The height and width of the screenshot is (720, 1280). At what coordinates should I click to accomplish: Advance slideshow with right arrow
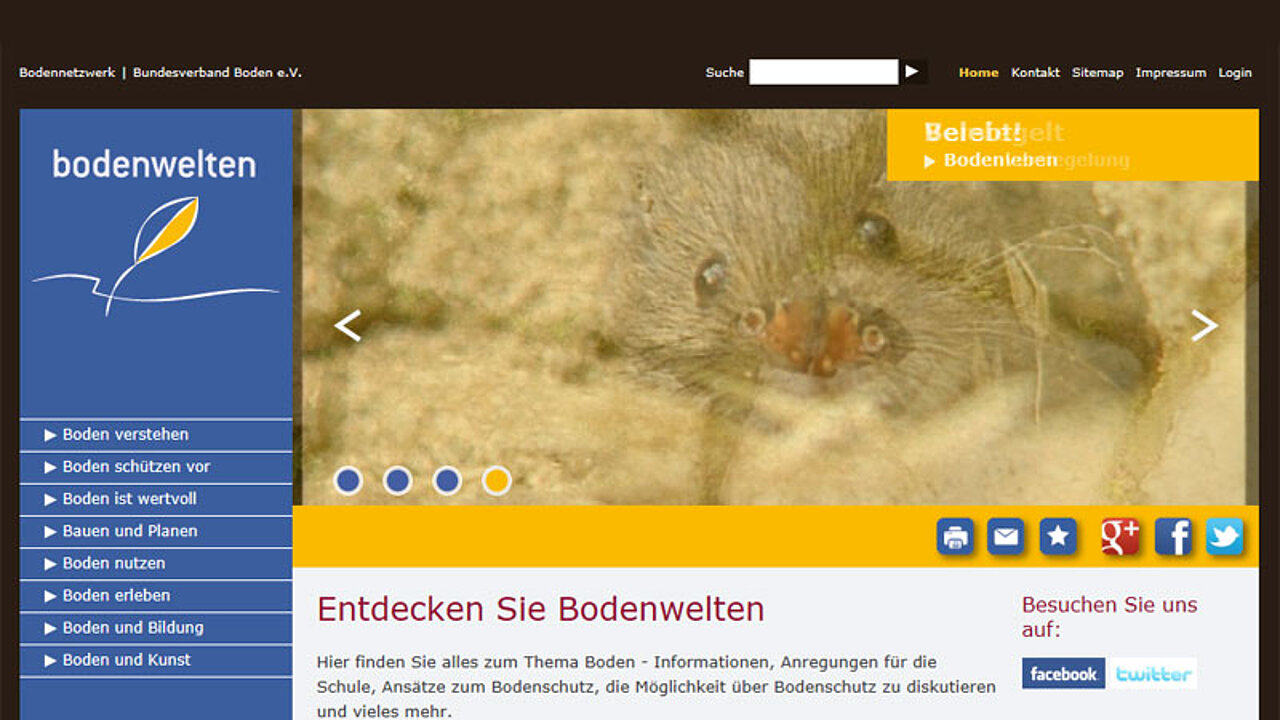point(1204,326)
